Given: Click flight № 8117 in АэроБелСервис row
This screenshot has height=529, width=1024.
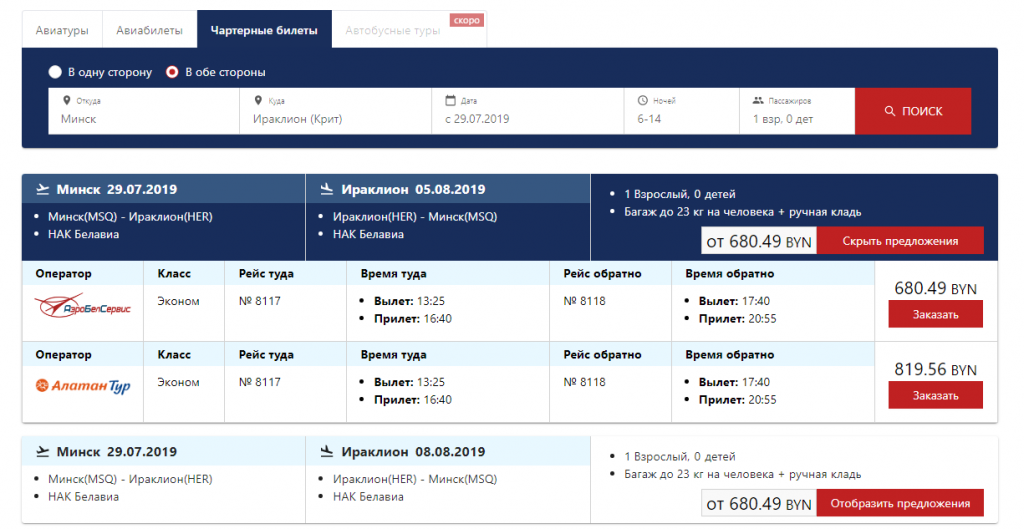Looking at the screenshot, I should pos(260,301).
